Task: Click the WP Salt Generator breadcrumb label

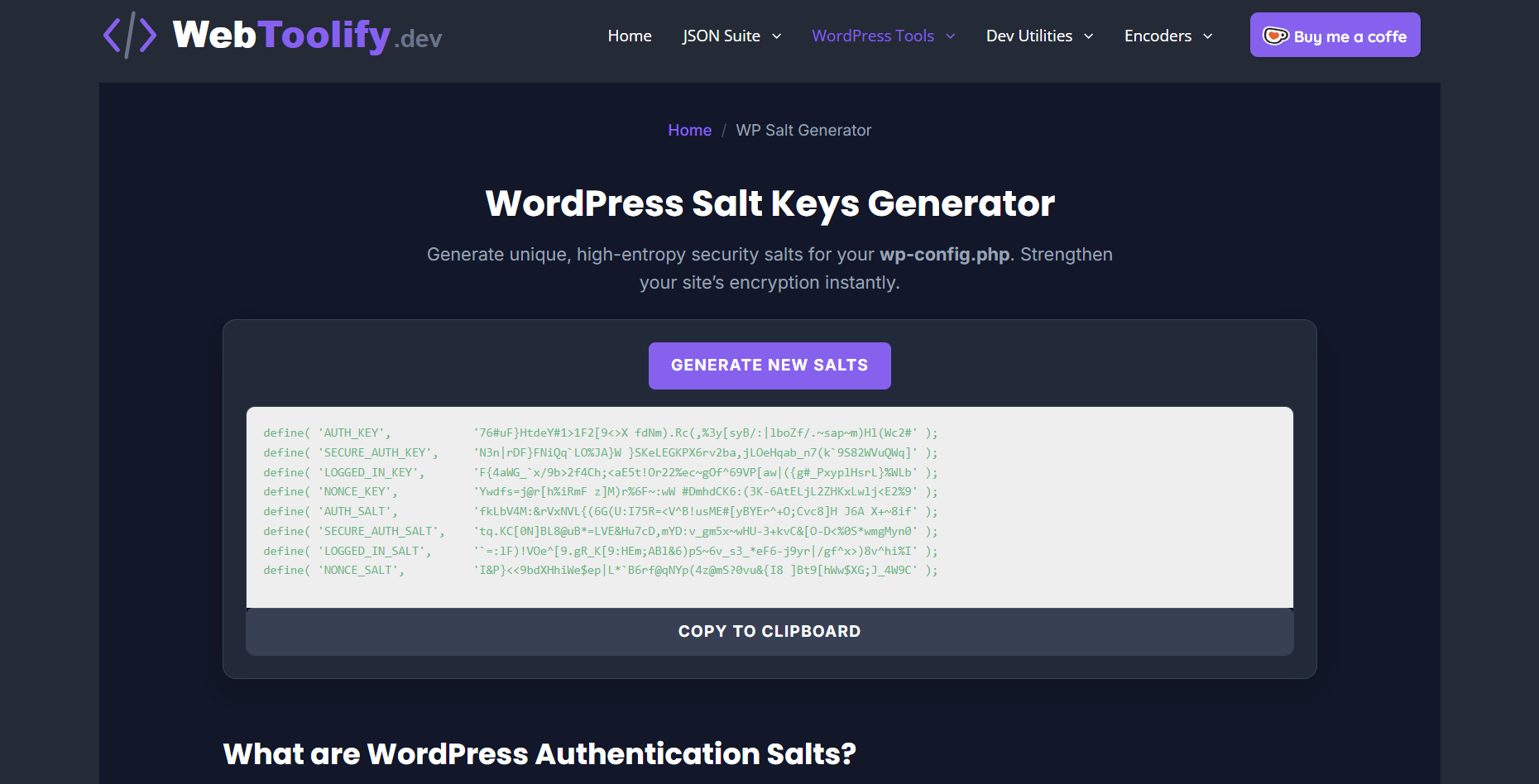Action: [803, 130]
